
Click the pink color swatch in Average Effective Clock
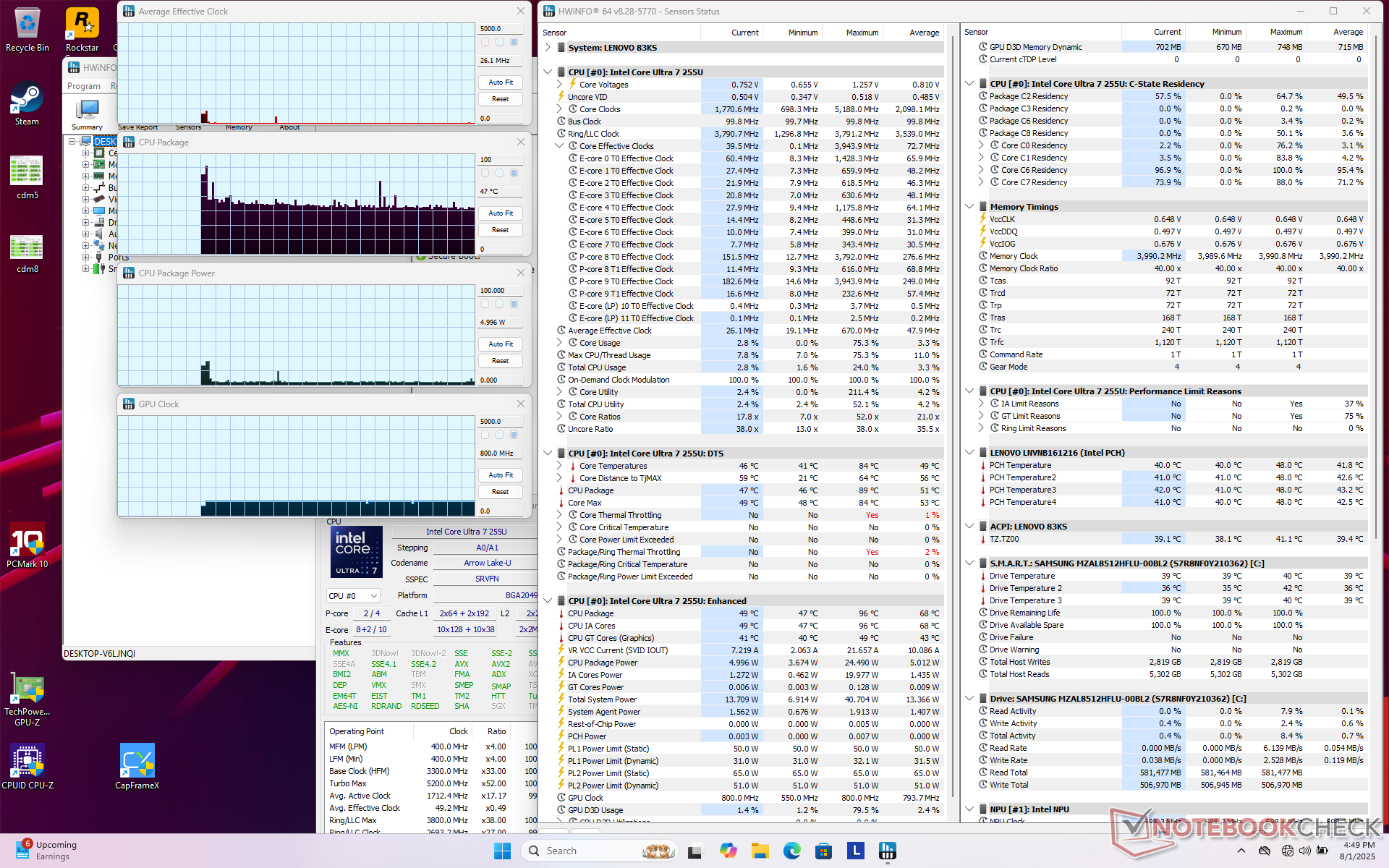pos(485,43)
